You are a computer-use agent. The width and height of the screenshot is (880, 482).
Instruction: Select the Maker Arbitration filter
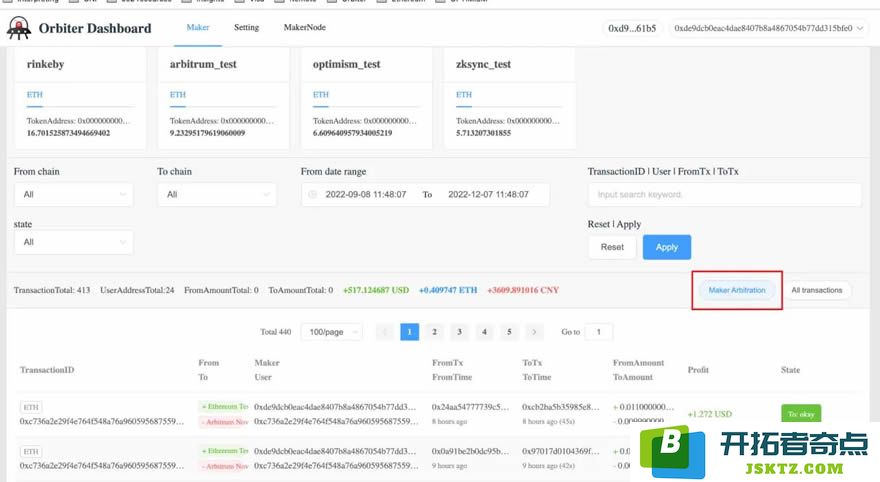point(737,290)
